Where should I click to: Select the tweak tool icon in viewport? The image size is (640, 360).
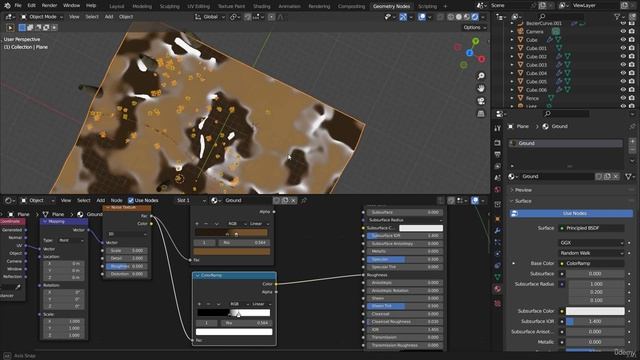10,27
